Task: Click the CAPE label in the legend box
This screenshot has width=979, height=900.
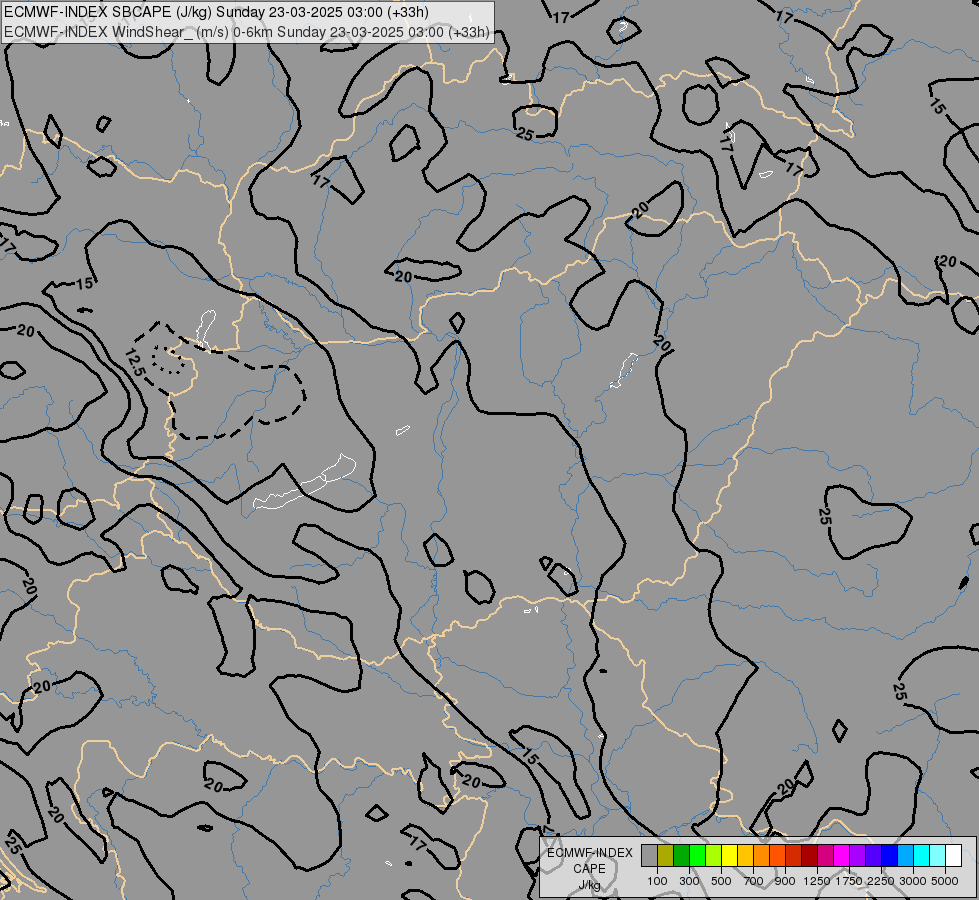Action: 589,869
